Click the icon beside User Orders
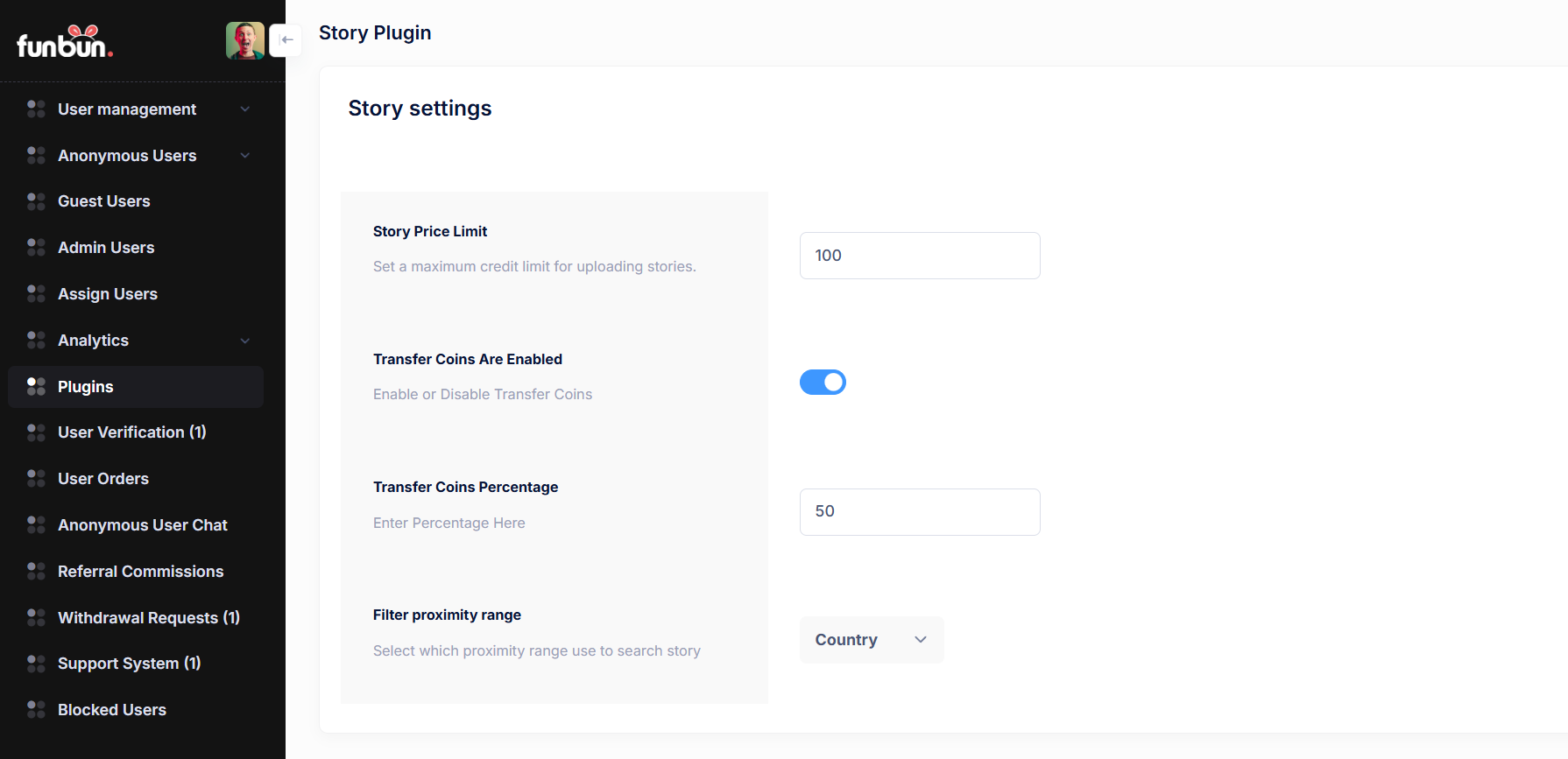The width and height of the screenshot is (1568, 759). pos(36,479)
